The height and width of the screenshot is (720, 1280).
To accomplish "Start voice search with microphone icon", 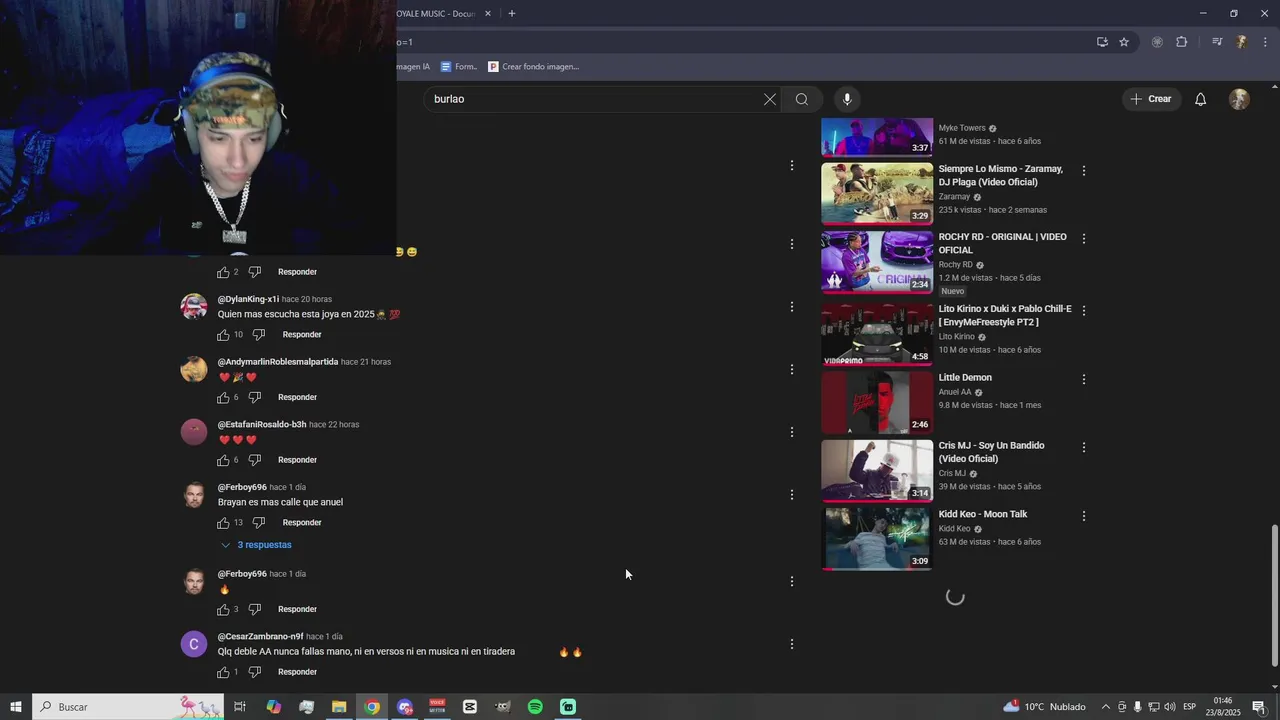I will (x=847, y=99).
